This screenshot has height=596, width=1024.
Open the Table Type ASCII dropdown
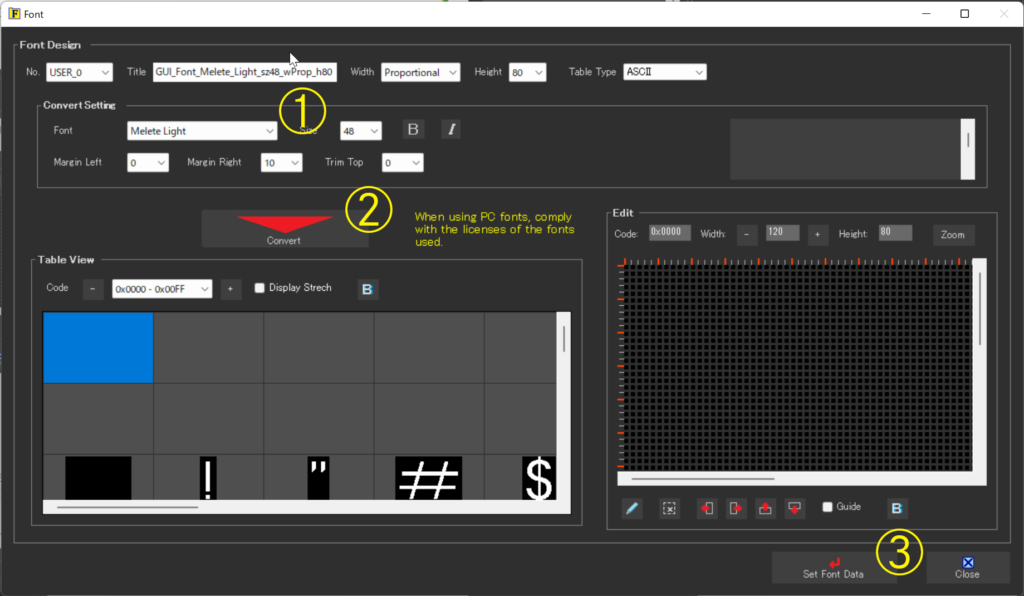tap(664, 72)
